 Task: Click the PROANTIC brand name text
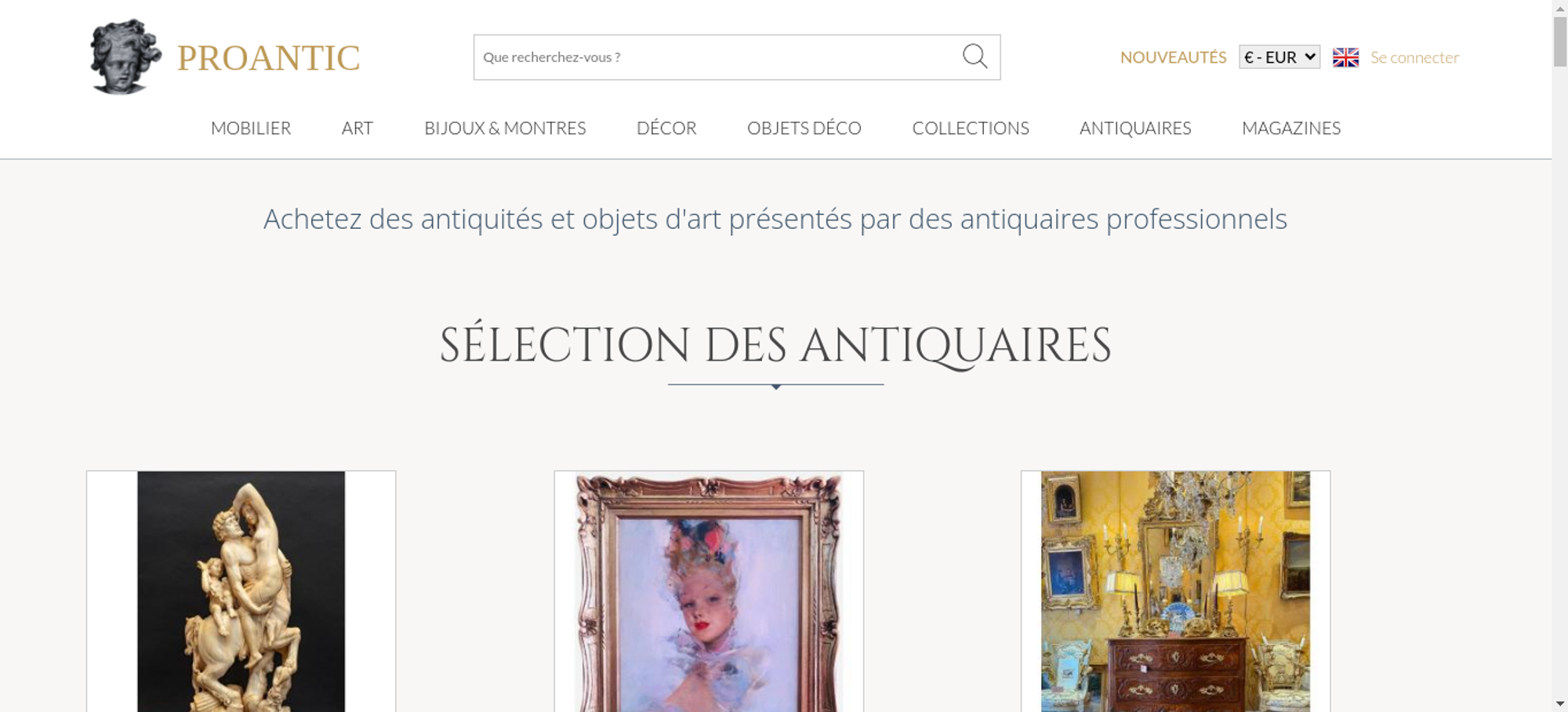click(269, 58)
